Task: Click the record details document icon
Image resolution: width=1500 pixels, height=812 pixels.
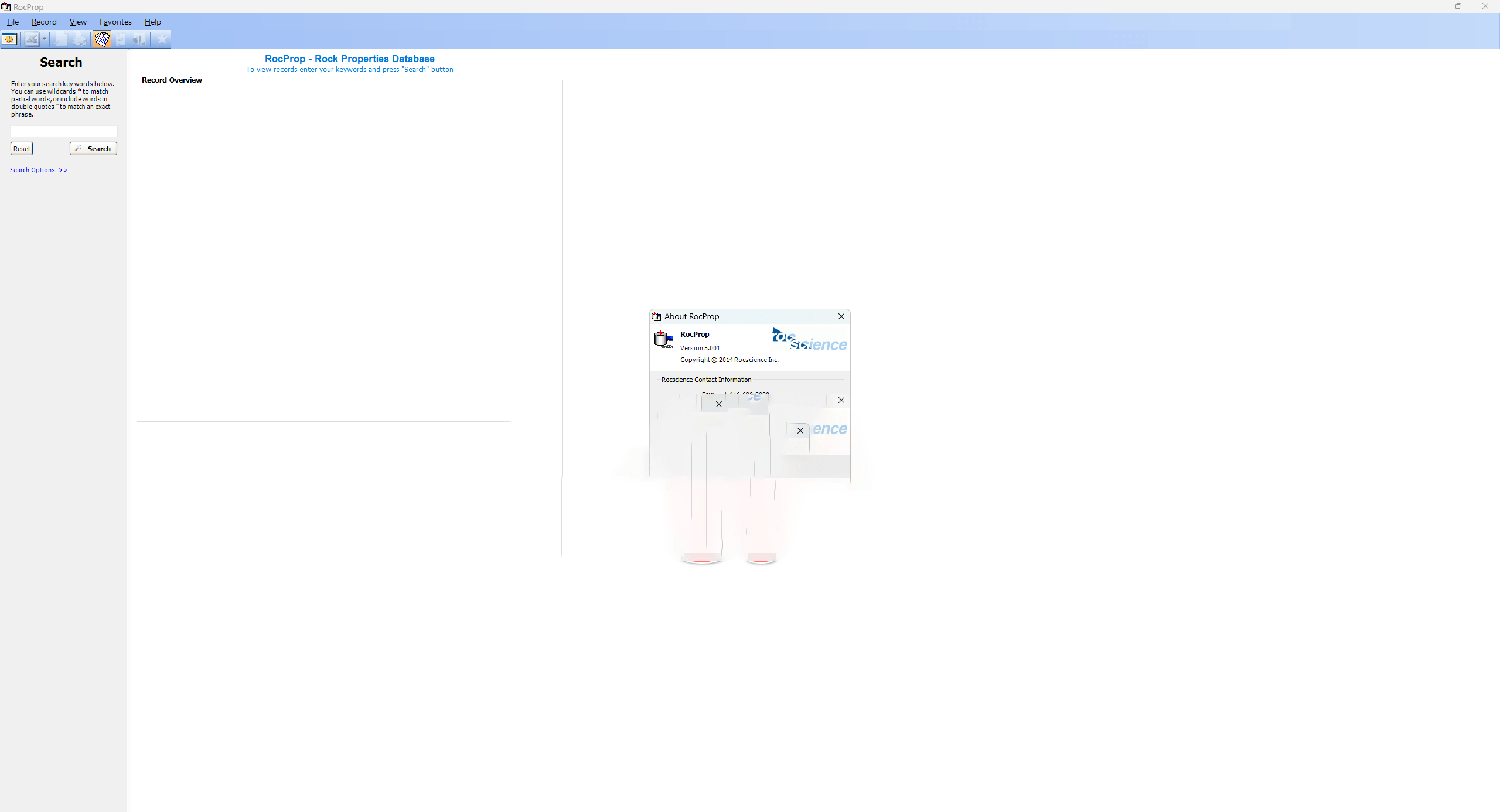Action: 121,39
